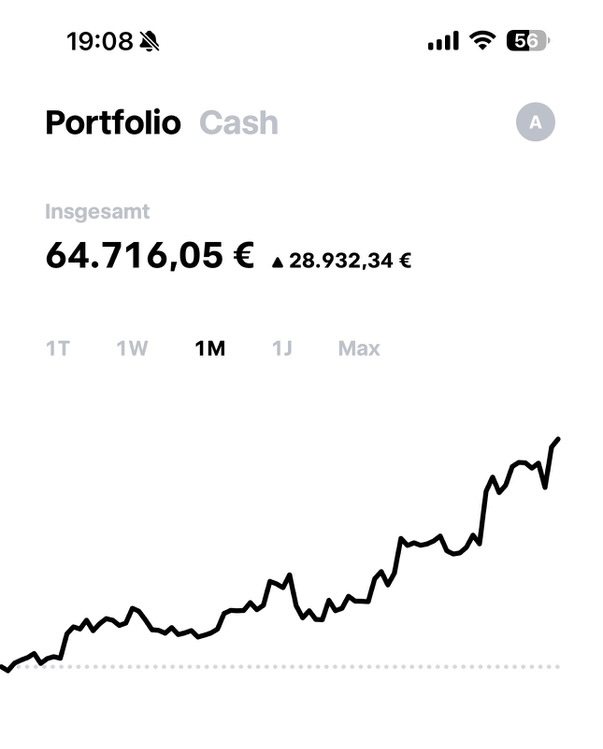Open the profile avatar labeled A
Image resolution: width=603 pixels, height=749 pixels.
pos(535,123)
